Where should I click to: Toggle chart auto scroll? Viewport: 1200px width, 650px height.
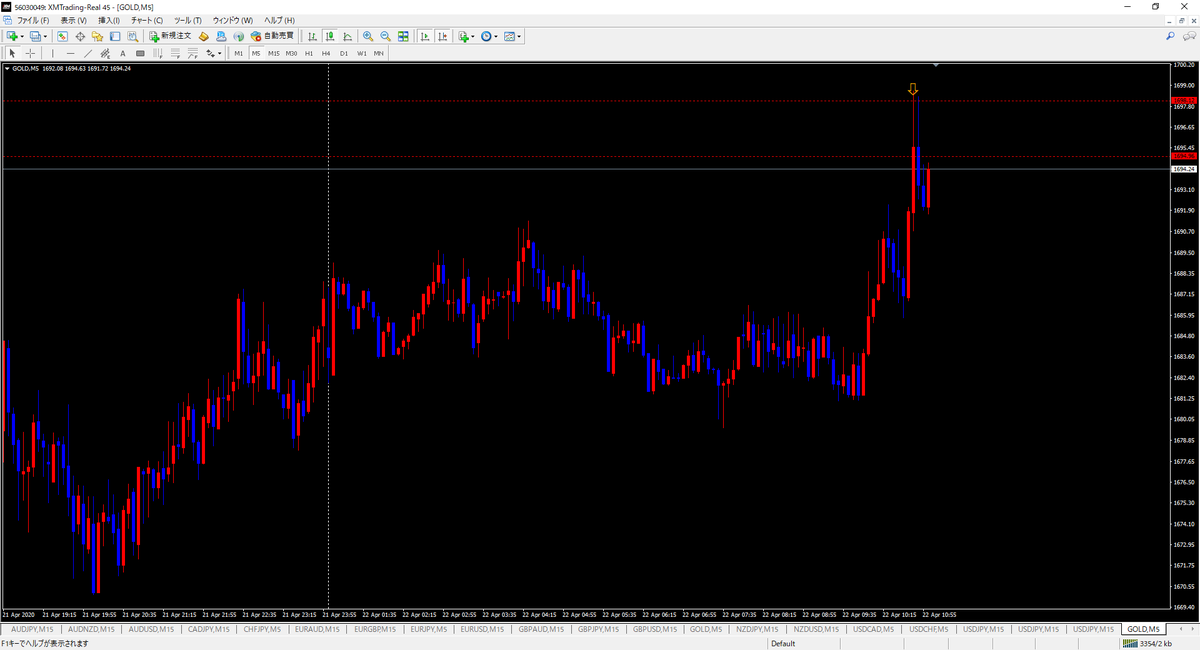[425, 36]
